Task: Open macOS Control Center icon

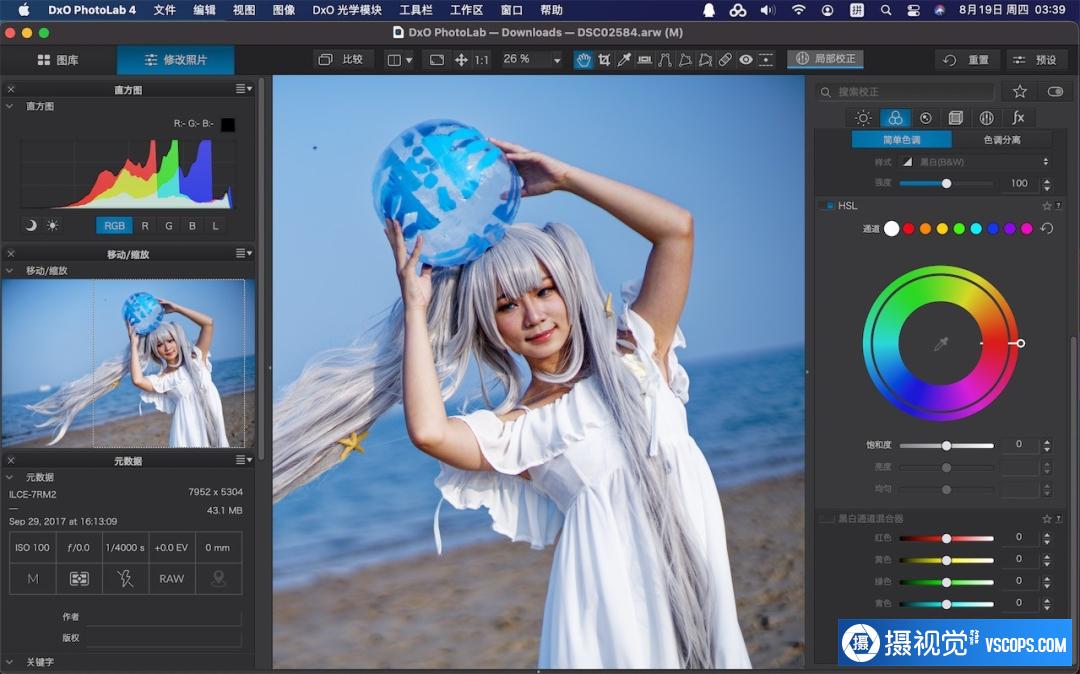Action: click(x=913, y=10)
